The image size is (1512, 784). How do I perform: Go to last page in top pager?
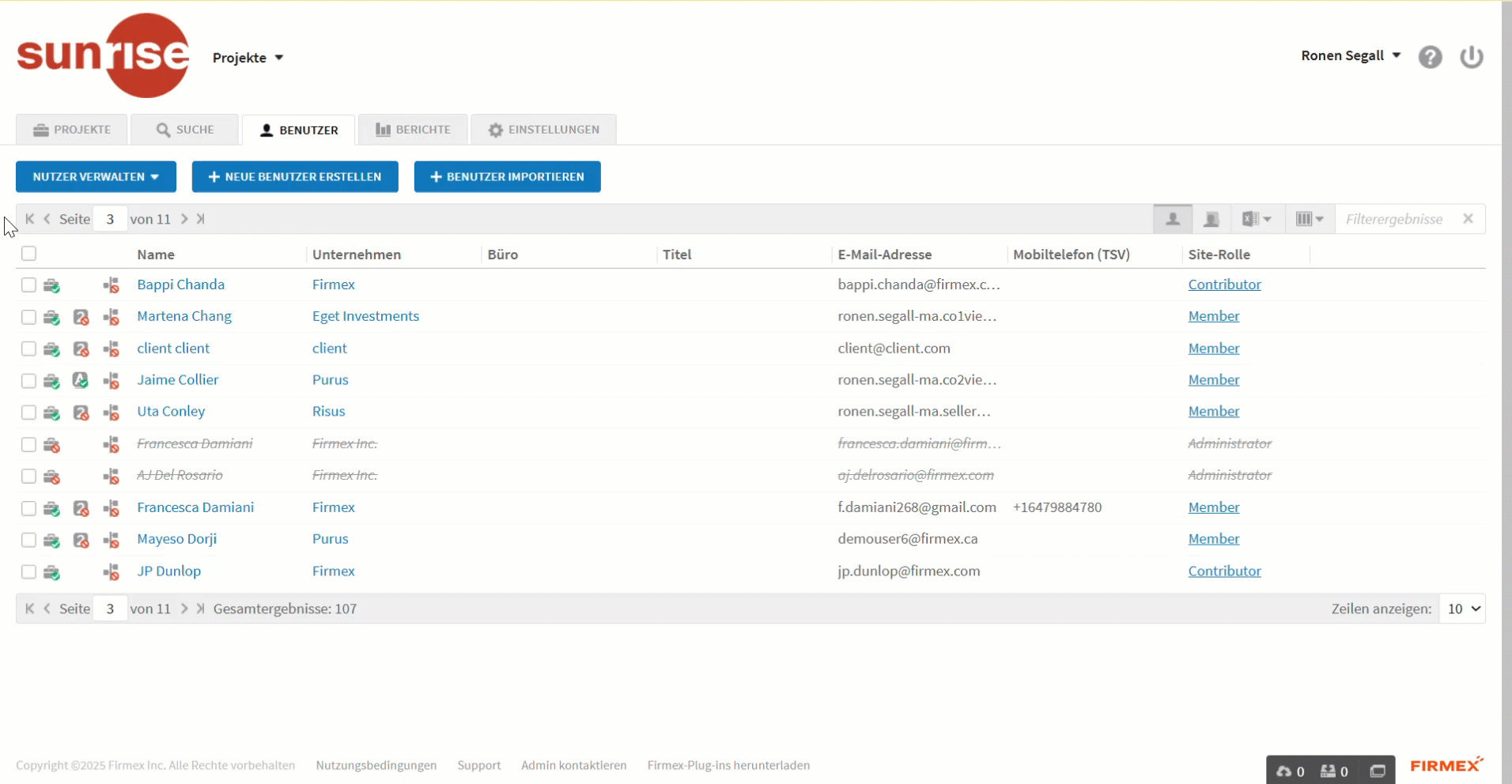[x=201, y=219]
